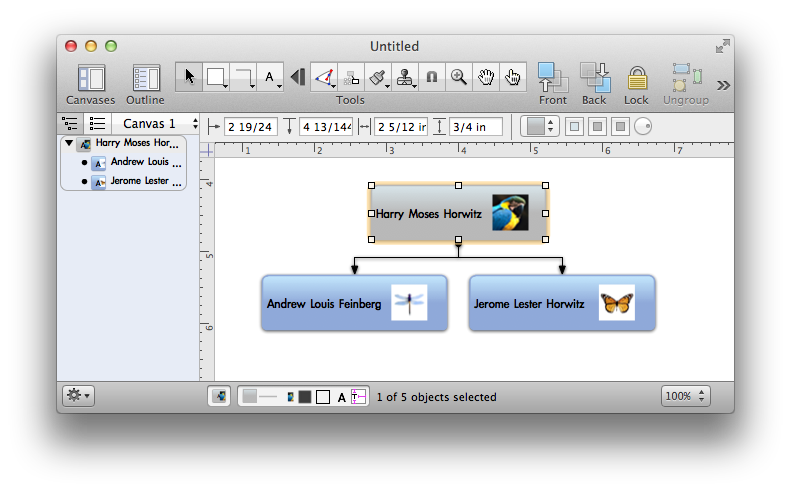Send object to Back
The image size is (791, 492).
point(594,83)
